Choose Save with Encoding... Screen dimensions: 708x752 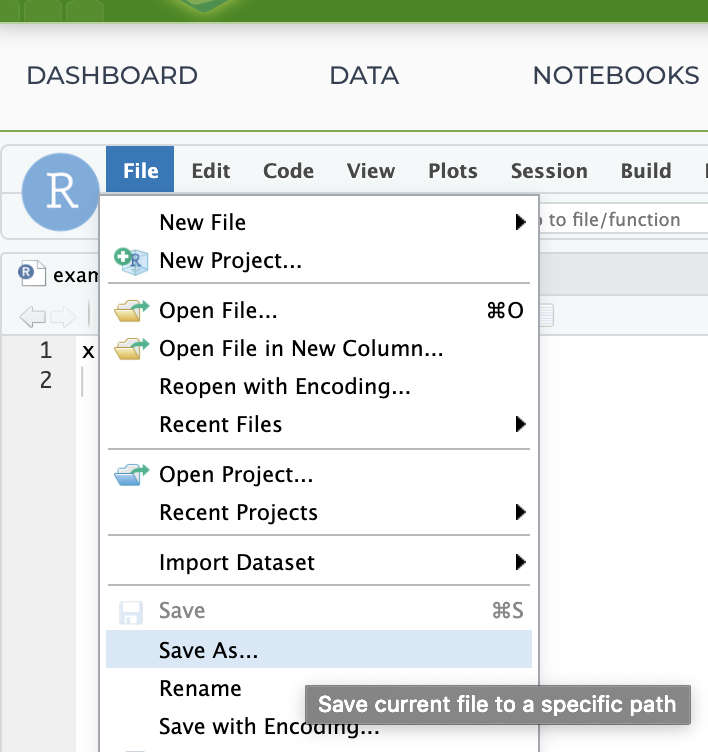click(269, 727)
